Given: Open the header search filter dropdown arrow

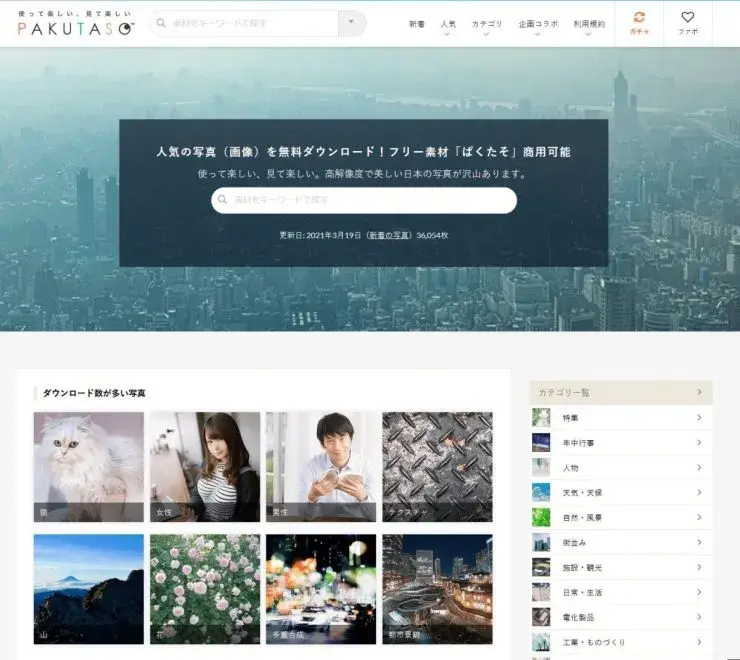Looking at the screenshot, I should [352, 23].
